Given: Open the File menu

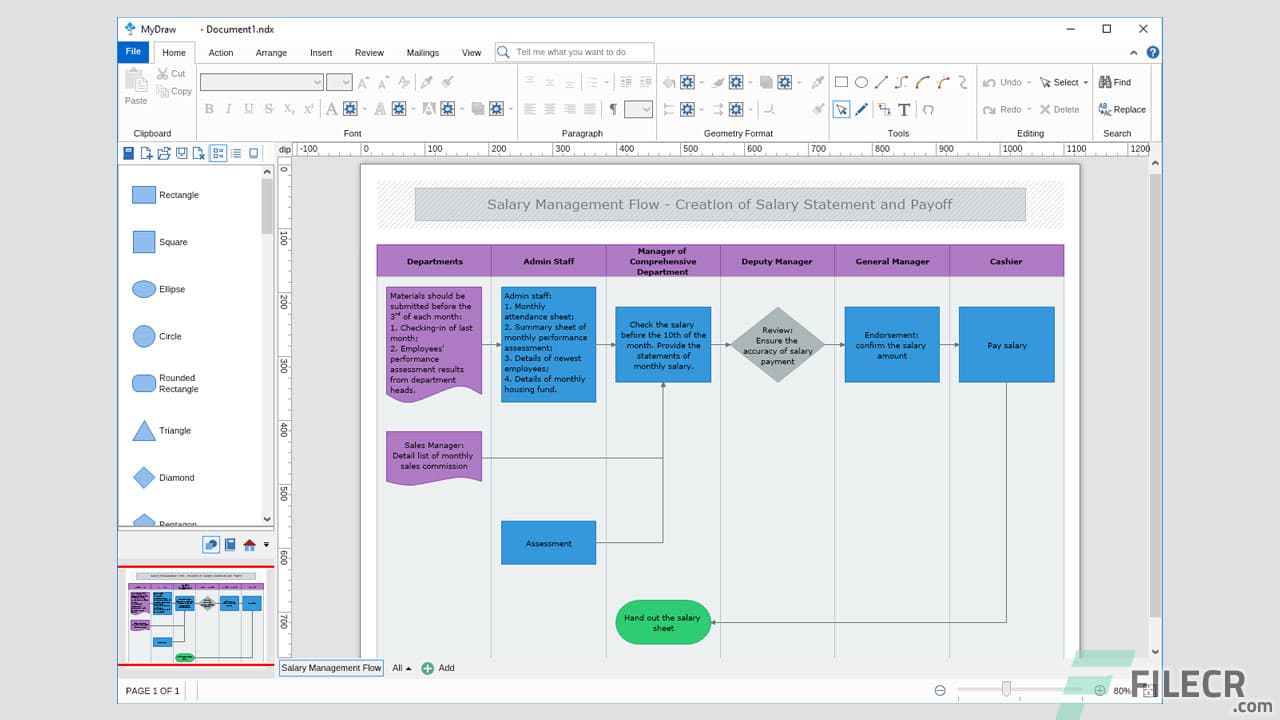Looking at the screenshot, I should point(133,52).
